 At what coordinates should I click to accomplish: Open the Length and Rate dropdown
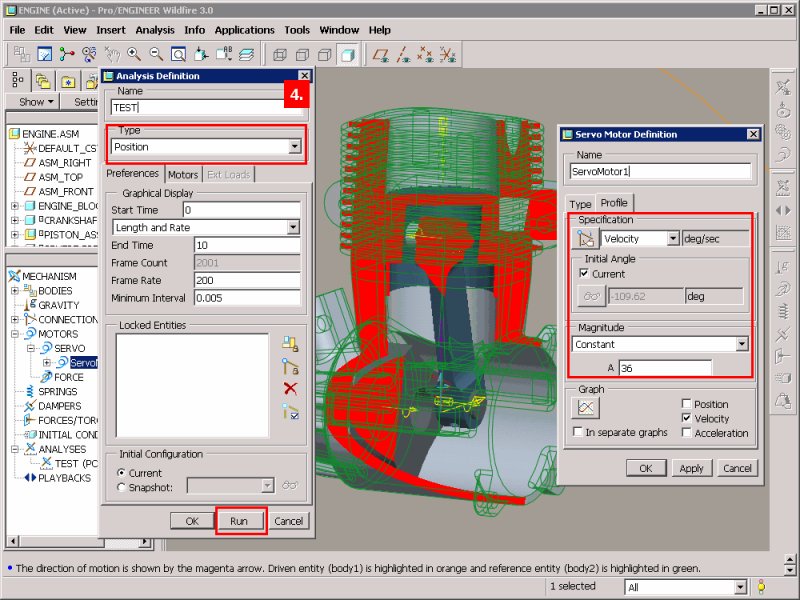[293, 227]
